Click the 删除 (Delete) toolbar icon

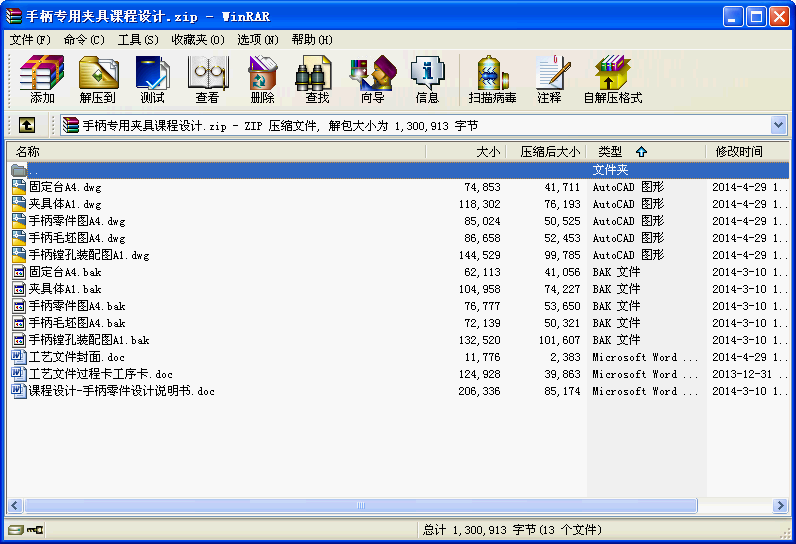point(262,79)
